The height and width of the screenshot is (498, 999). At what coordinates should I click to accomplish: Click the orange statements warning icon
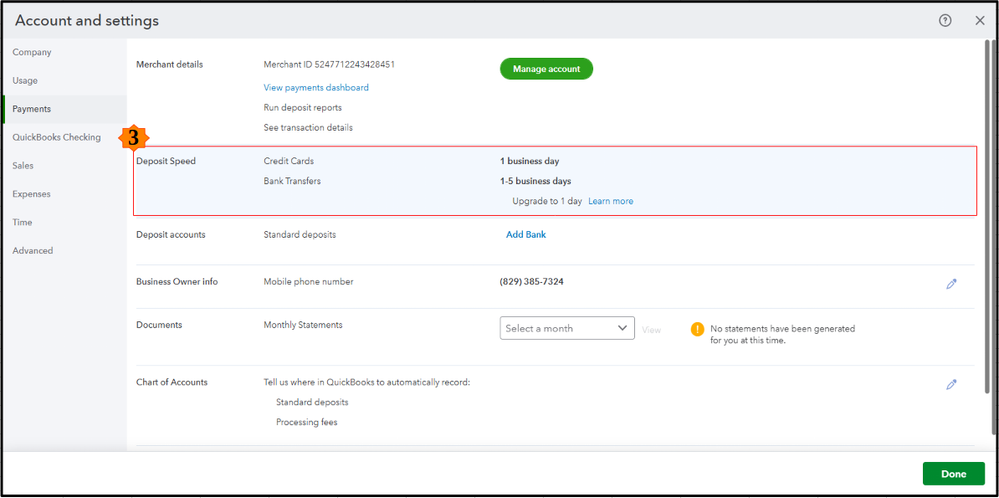(x=697, y=329)
